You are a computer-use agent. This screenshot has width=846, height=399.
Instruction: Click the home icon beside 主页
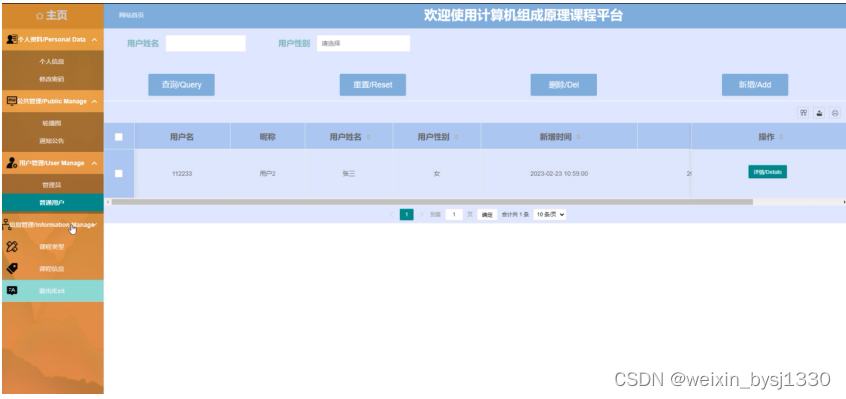click(x=39, y=16)
